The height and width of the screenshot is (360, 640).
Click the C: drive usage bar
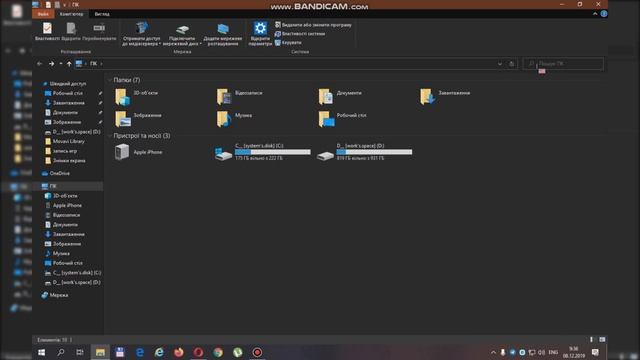coord(273,152)
